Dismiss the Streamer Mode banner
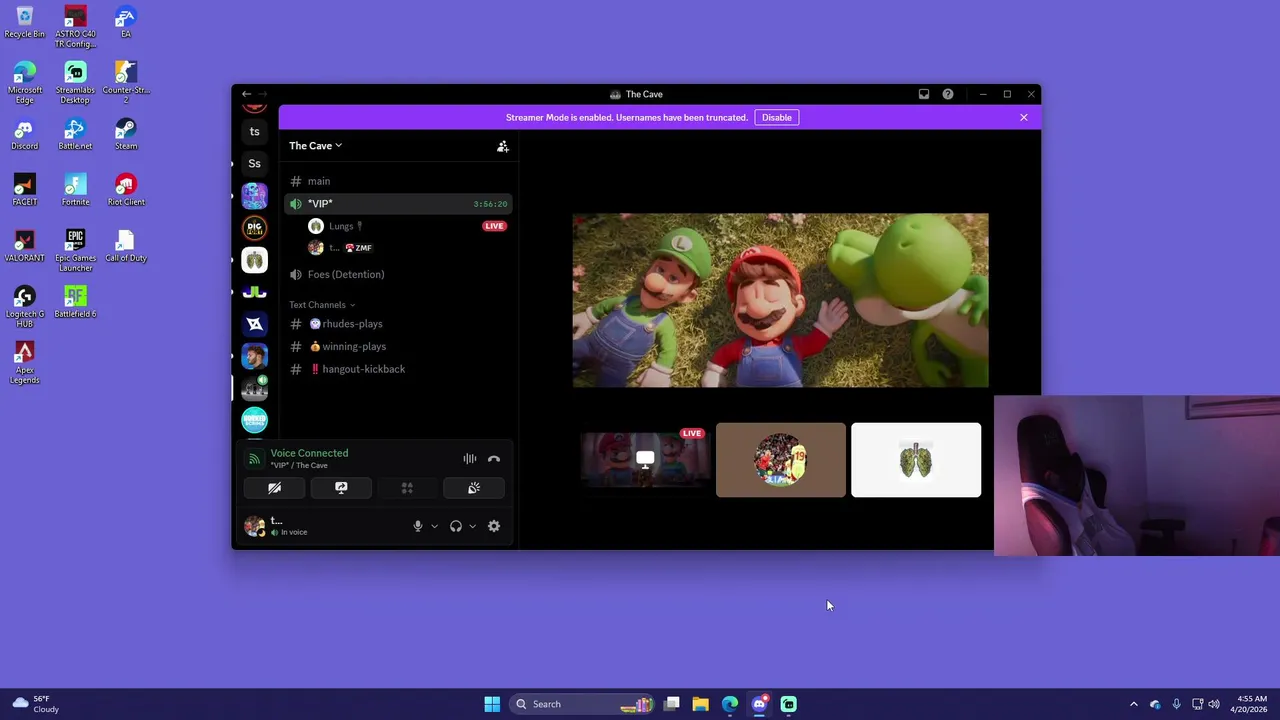The image size is (1280, 720). (1024, 117)
